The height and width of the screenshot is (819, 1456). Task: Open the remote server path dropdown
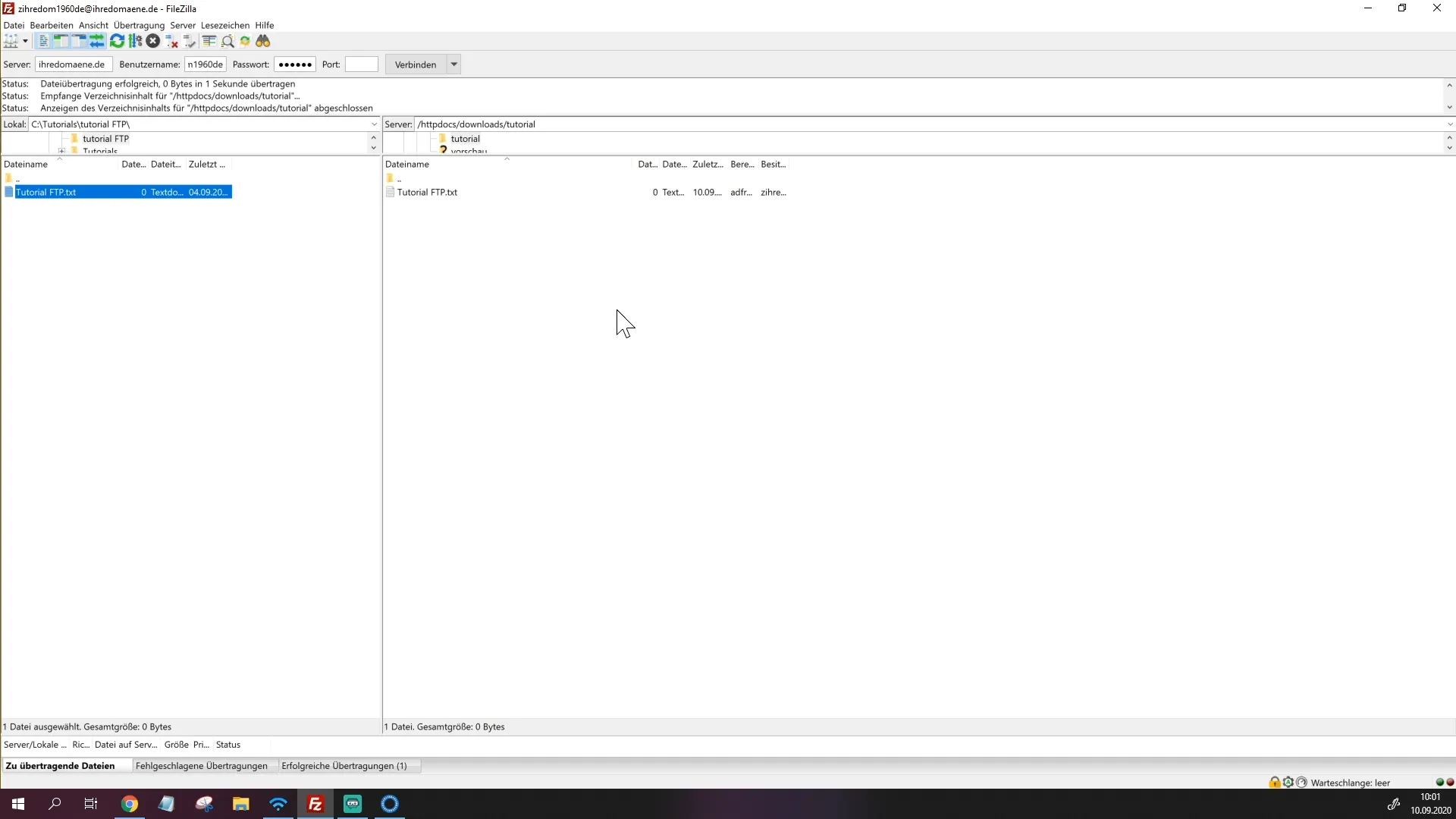point(1450,124)
